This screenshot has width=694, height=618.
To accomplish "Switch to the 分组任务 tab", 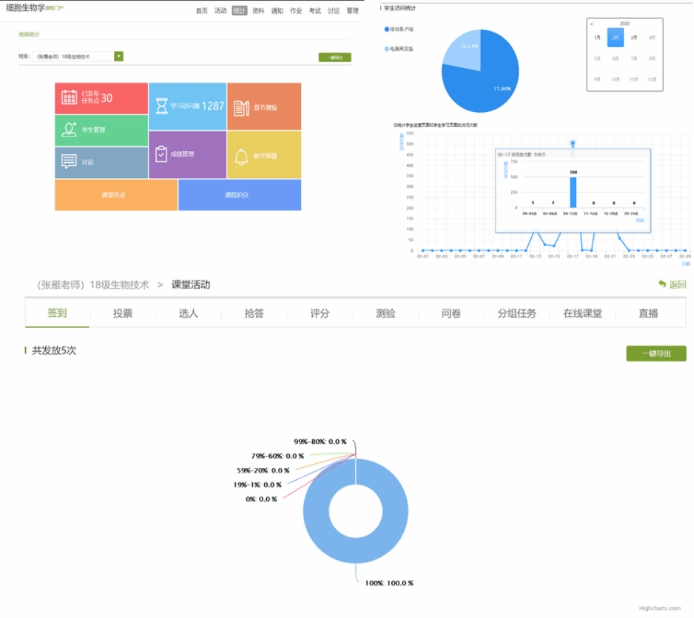I will point(516,313).
